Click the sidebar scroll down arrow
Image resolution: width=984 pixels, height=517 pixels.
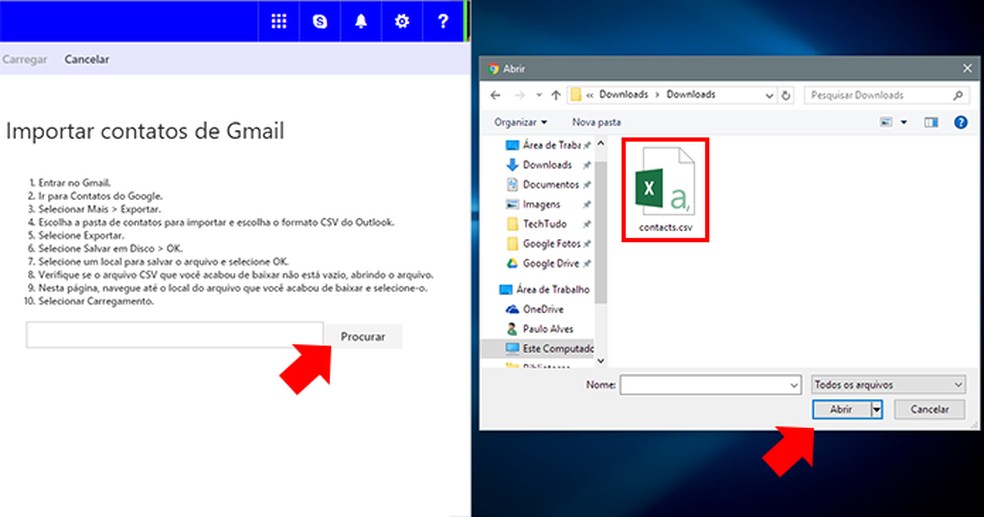[601, 360]
